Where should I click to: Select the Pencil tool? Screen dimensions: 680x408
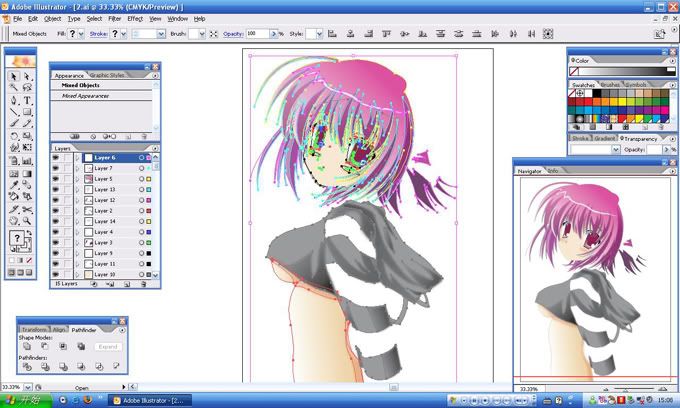[27, 124]
